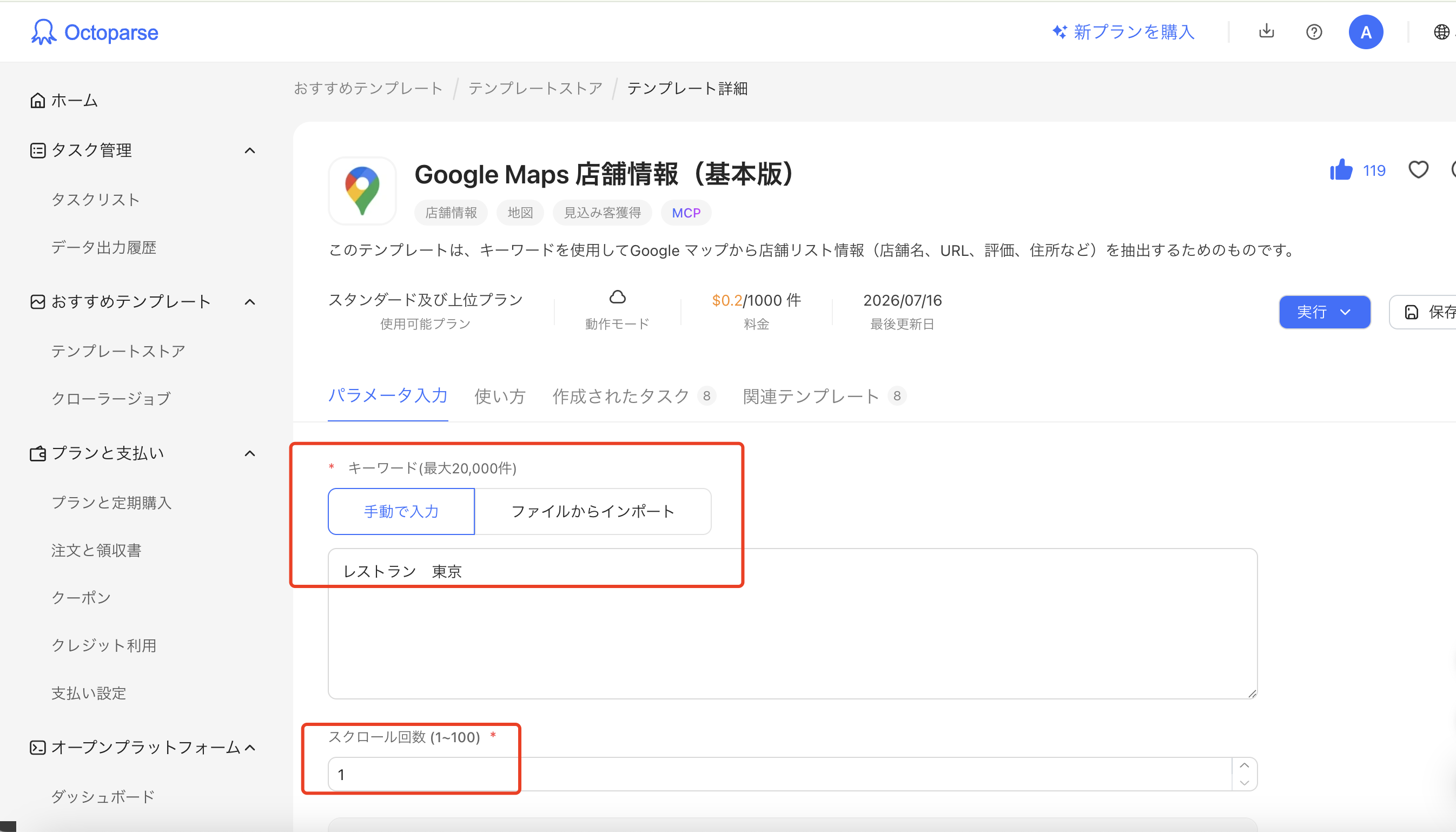Click the home icon beside ホーム

(38, 101)
